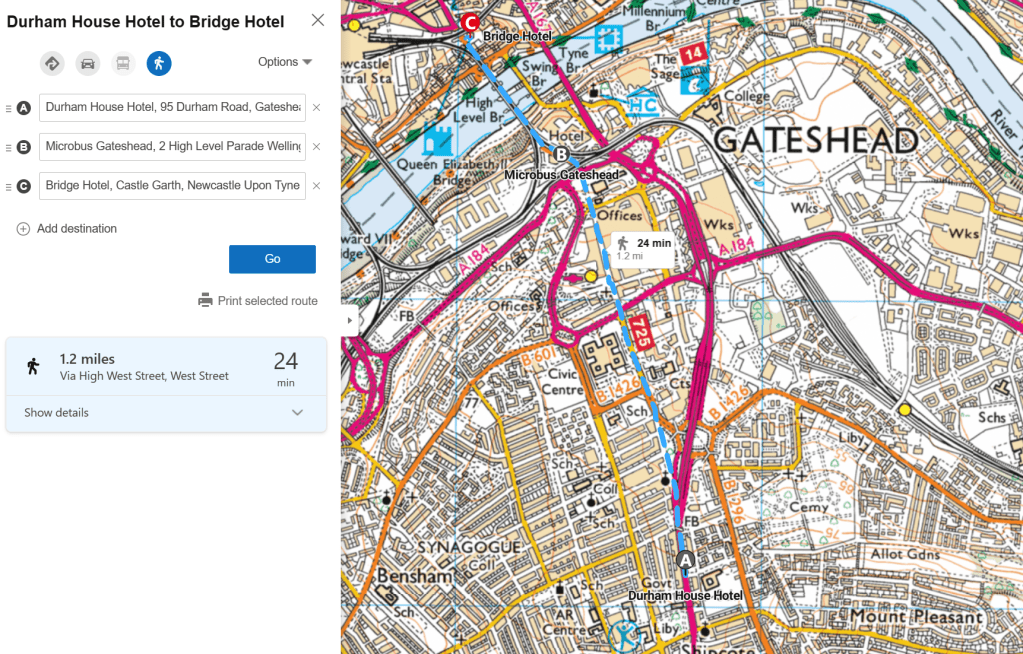Select the 1.2 miles walking route card

tap(165, 366)
